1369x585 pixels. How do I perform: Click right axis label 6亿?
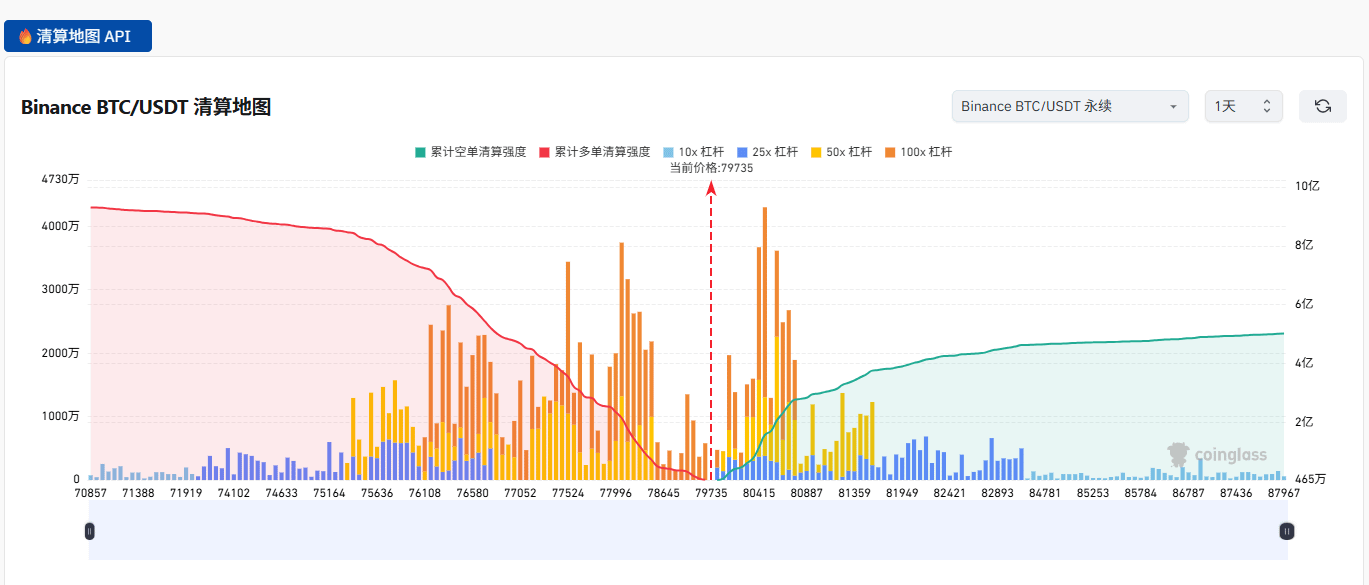1305,304
